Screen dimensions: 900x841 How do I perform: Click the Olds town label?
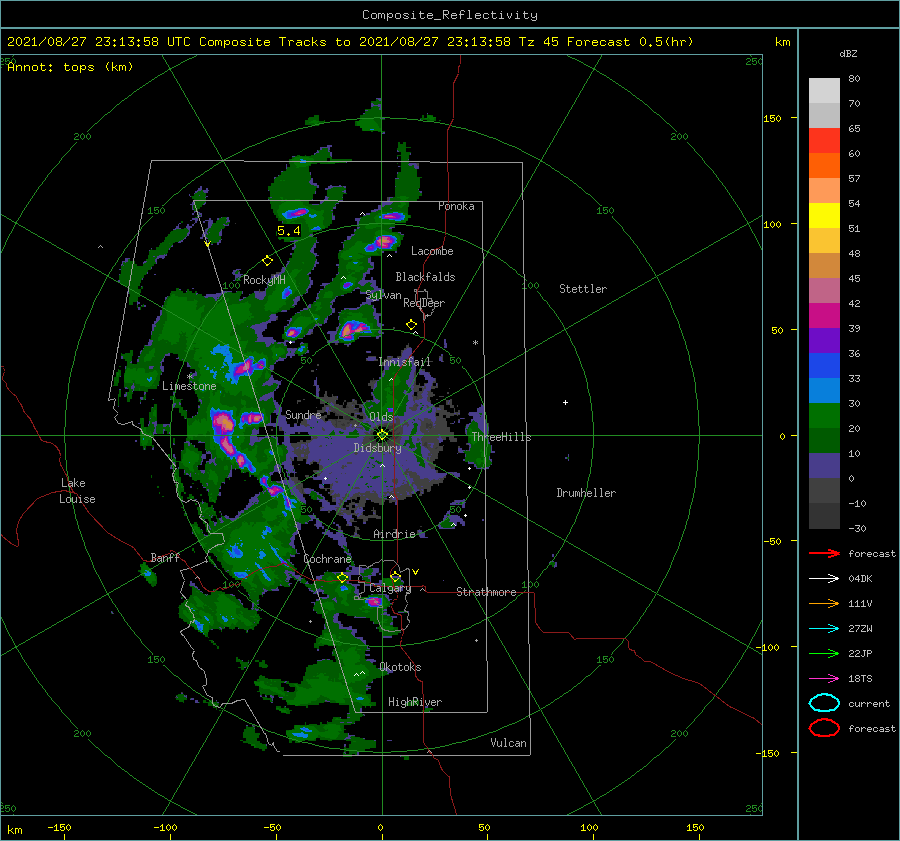tap(381, 417)
